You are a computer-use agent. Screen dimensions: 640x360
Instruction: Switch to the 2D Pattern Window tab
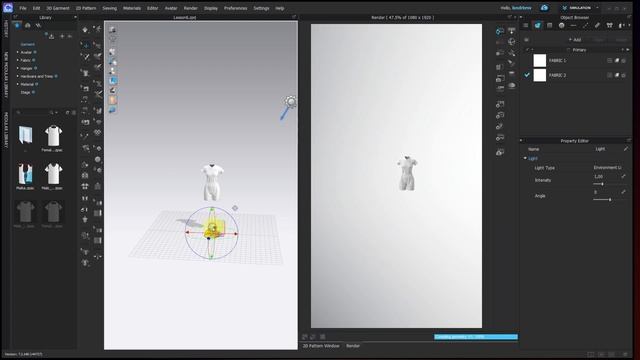(321, 346)
